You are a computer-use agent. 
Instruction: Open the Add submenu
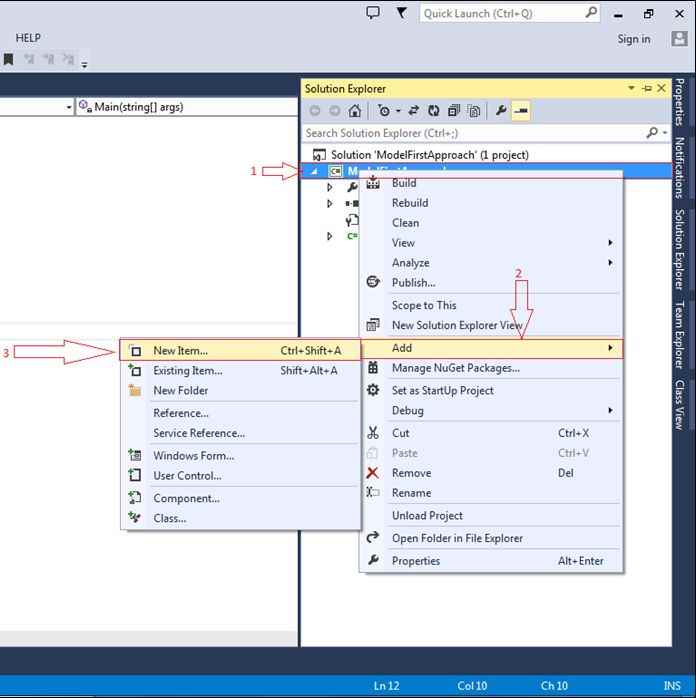pyautogui.click(x=491, y=348)
